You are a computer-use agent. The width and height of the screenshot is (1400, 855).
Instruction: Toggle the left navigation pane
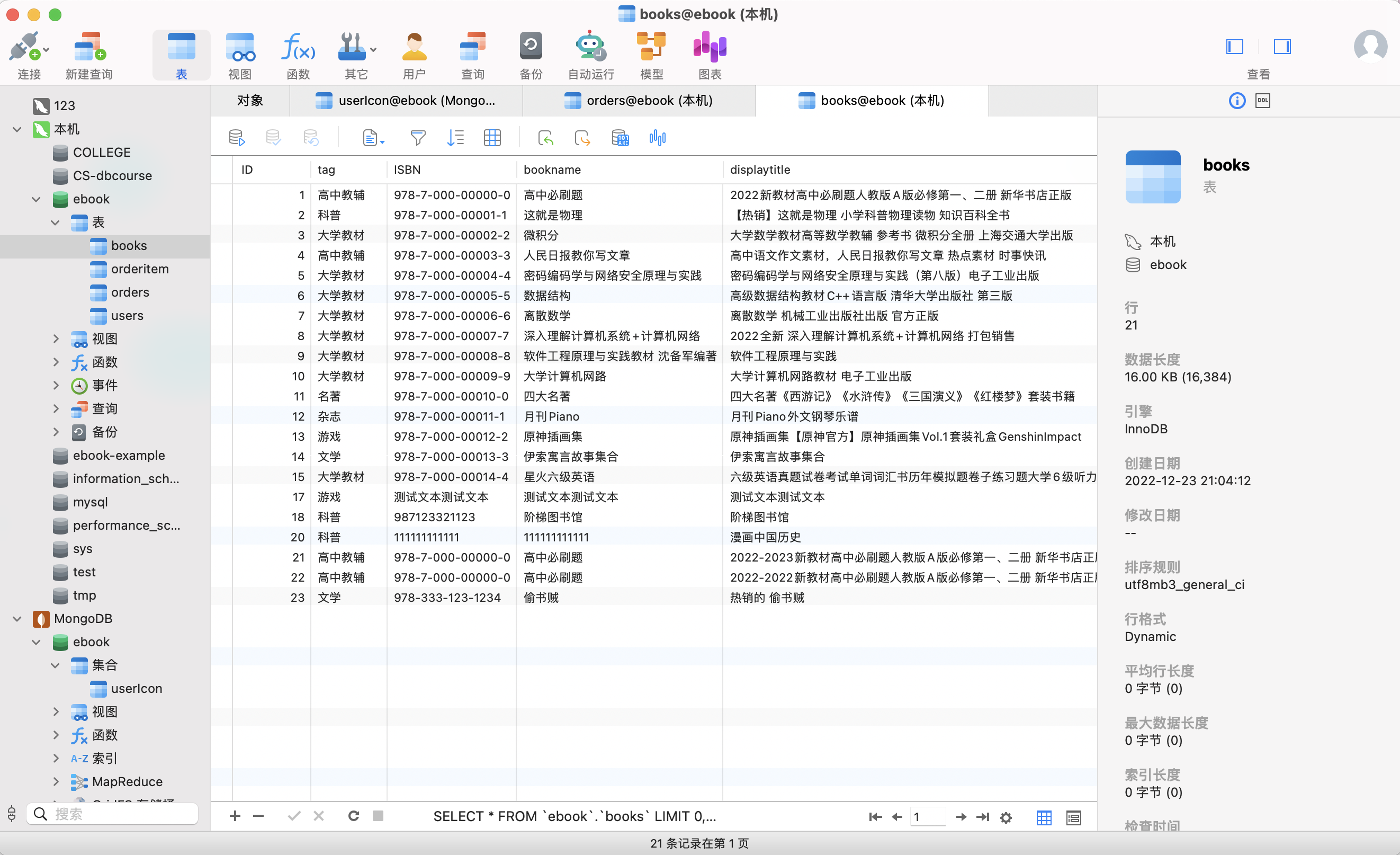[1234, 47]
